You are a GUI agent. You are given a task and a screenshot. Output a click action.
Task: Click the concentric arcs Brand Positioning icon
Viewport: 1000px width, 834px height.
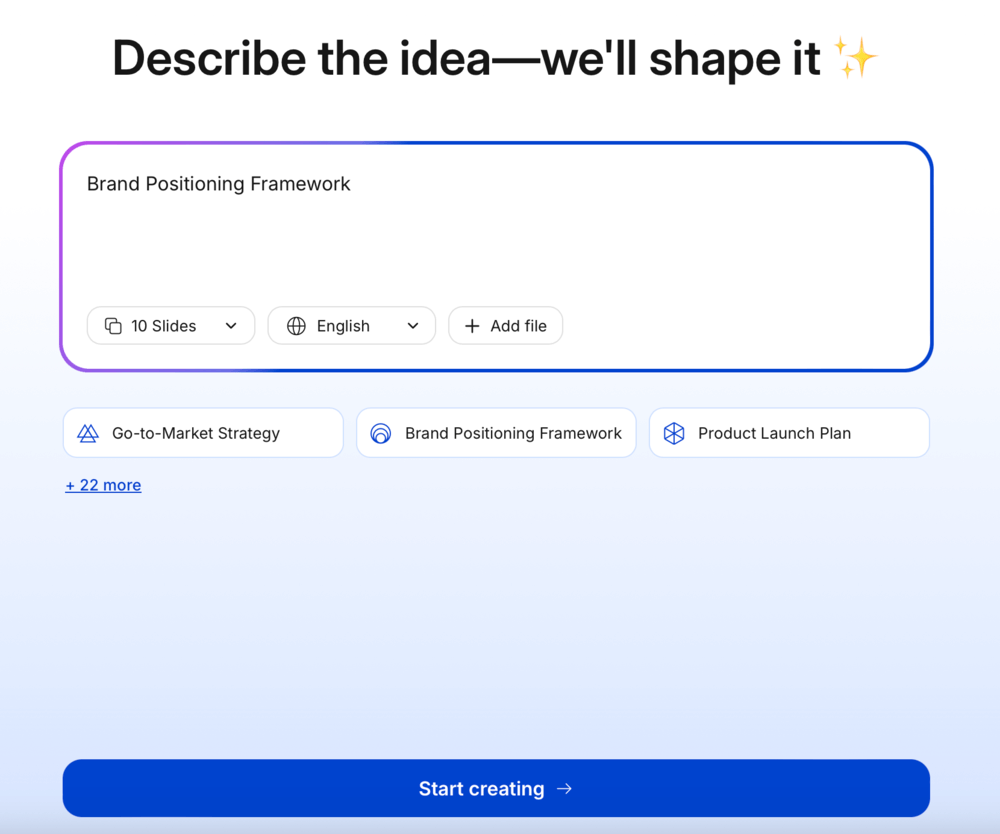[x=381, y=433]
